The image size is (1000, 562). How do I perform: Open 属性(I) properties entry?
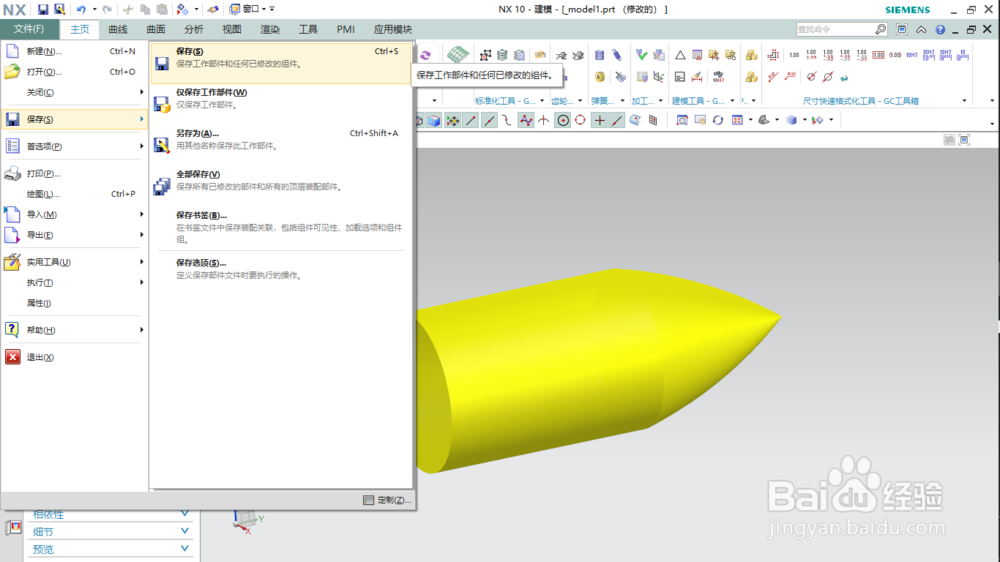[x=74, y=303]
